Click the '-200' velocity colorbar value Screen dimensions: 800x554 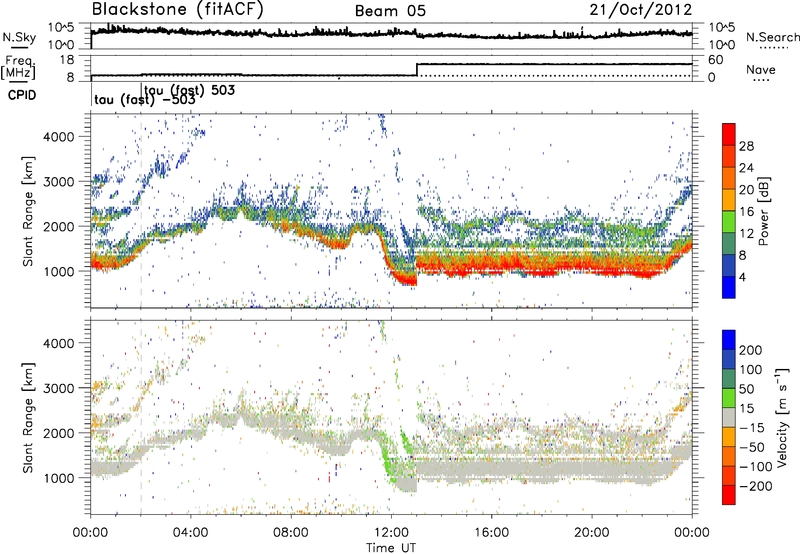tap(756, 486)
